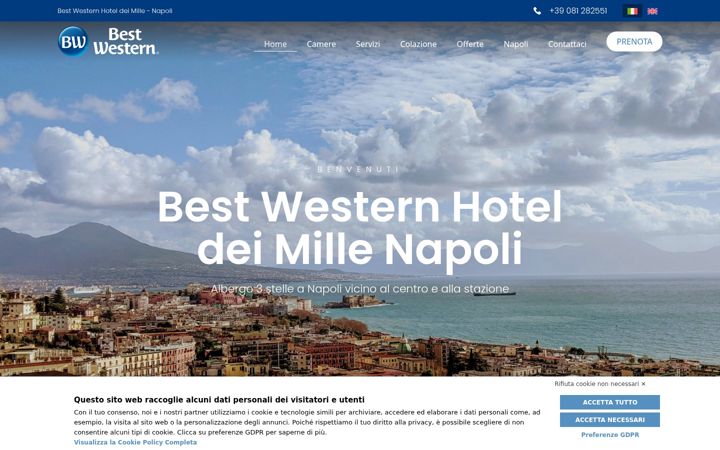Accept all cookies with ACCETTA TUTTO
Image resolution: width=720 pixels, height=450 pixels.
[x=610, y=402]
